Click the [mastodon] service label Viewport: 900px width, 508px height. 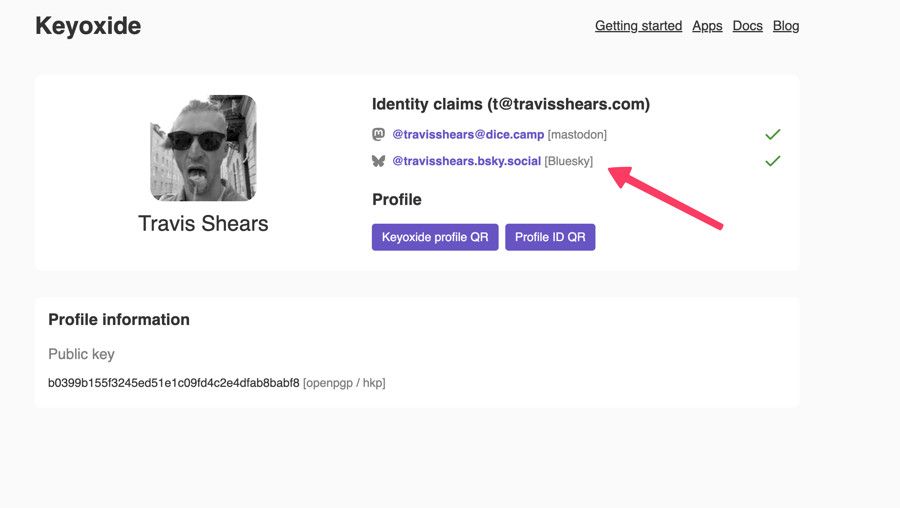click(577, 134)
